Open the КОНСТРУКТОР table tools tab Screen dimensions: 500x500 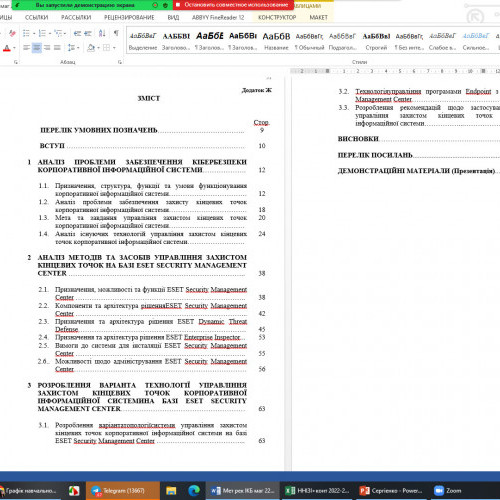coord(277,17)
